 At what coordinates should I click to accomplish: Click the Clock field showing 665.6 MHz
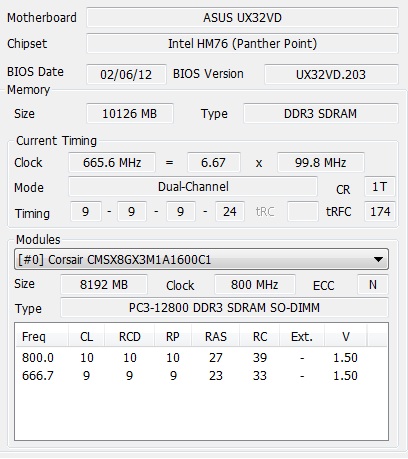(x=112, y=163)
